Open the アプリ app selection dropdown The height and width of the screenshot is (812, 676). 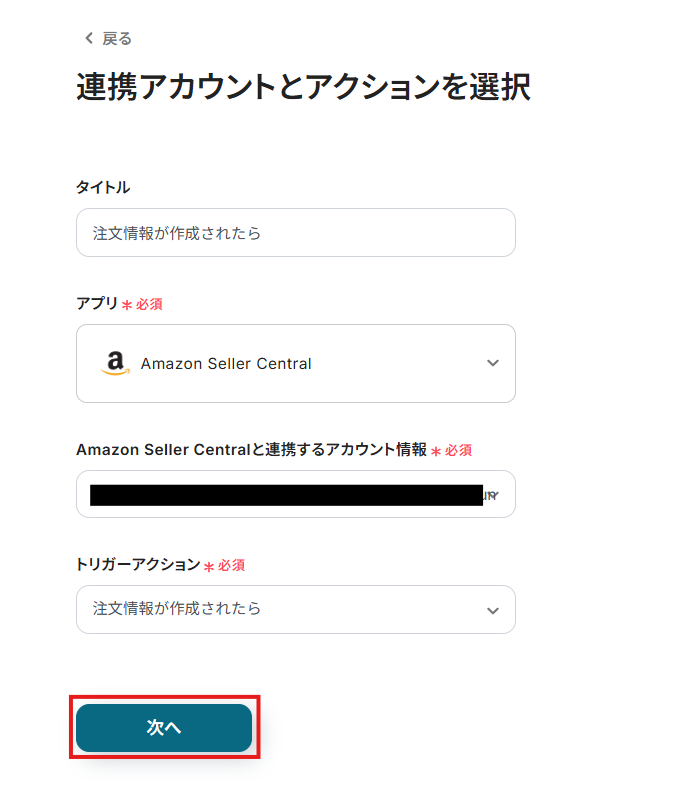coord(296,363)
